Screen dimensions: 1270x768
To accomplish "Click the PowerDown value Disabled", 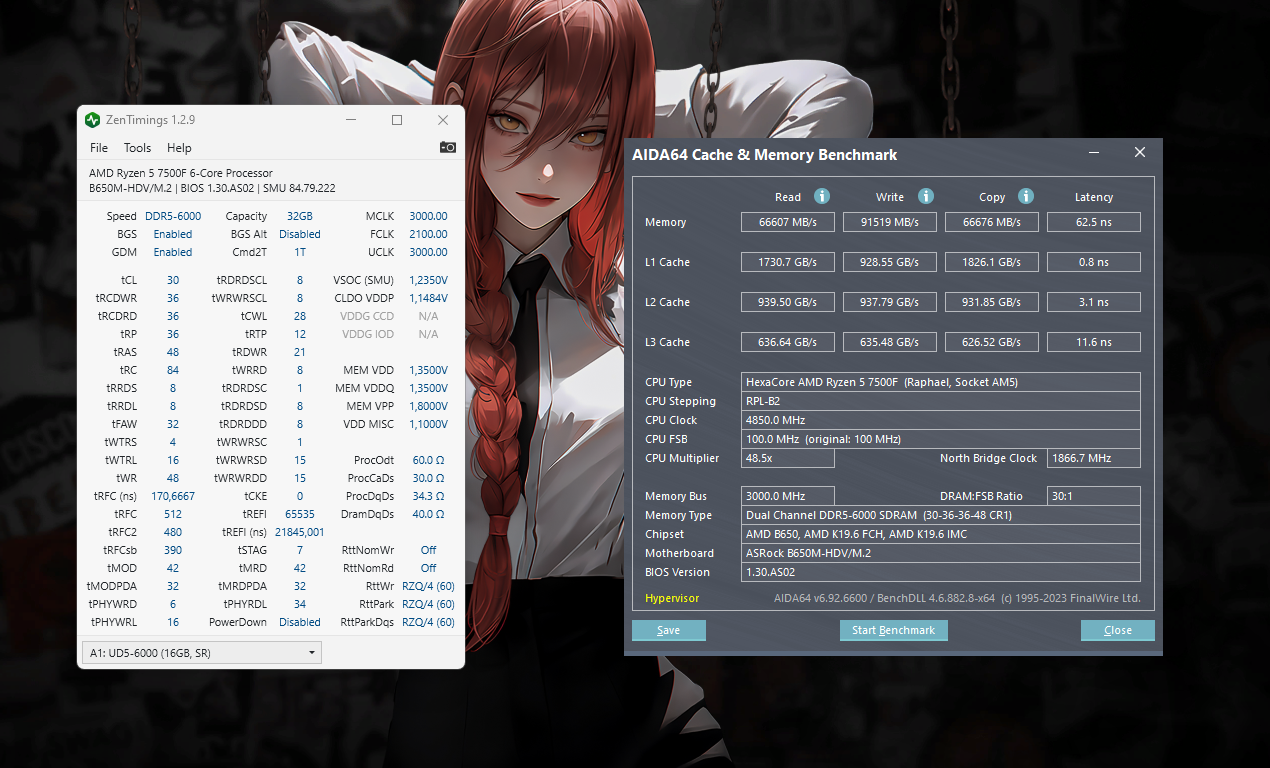I will tap(300, 622).
